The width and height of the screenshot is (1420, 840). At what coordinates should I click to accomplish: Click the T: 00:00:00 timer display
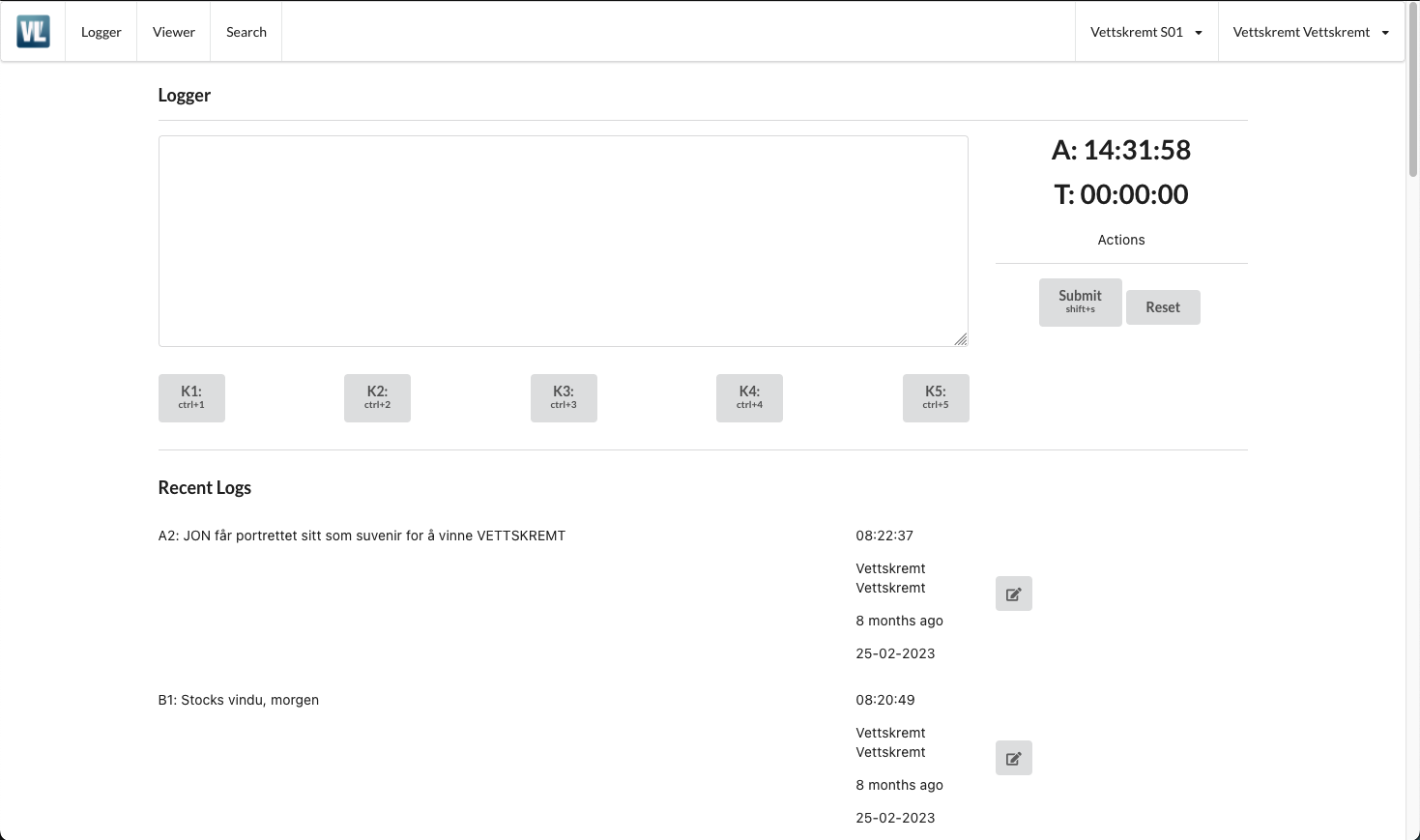[x=1121, y=194]
